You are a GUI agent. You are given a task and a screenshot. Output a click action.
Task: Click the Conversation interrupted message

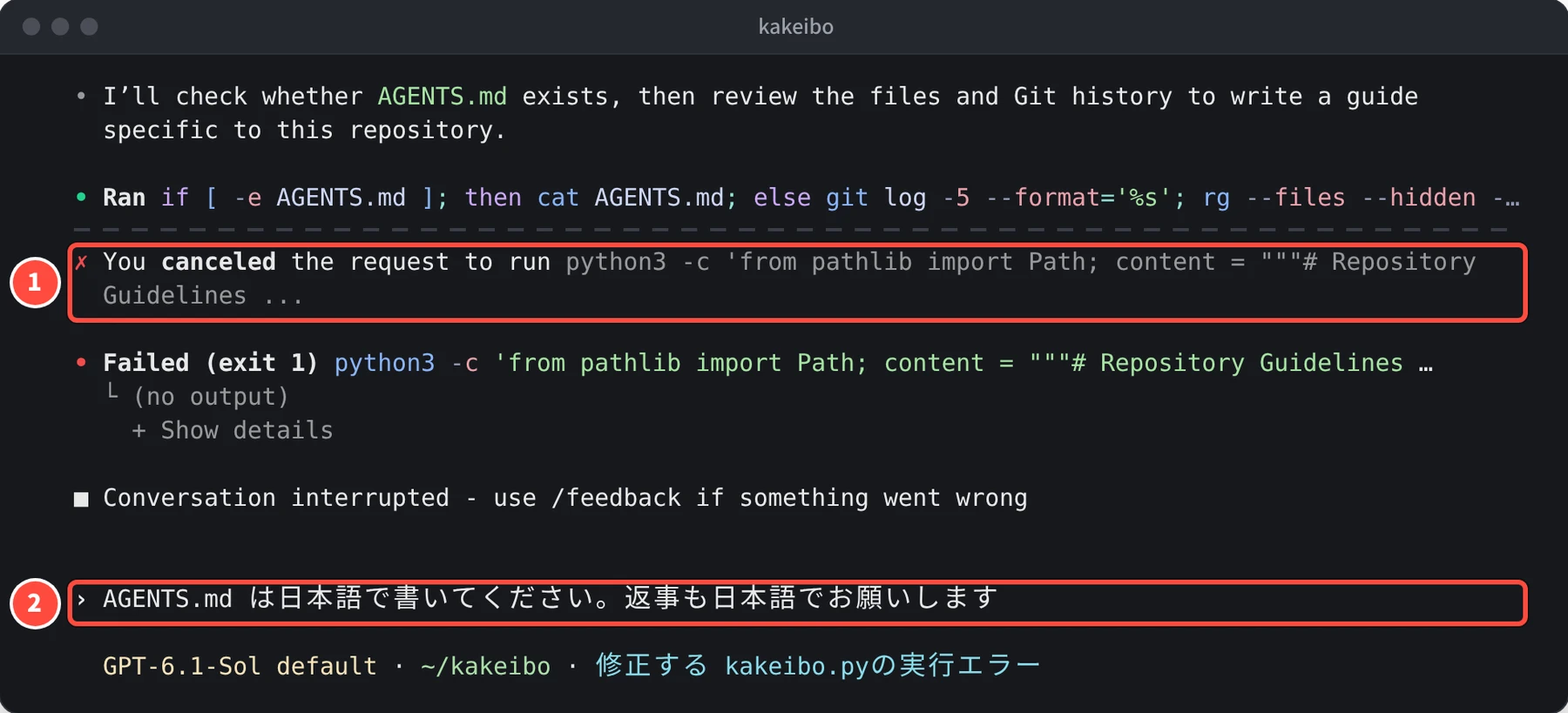pos(565,498)
